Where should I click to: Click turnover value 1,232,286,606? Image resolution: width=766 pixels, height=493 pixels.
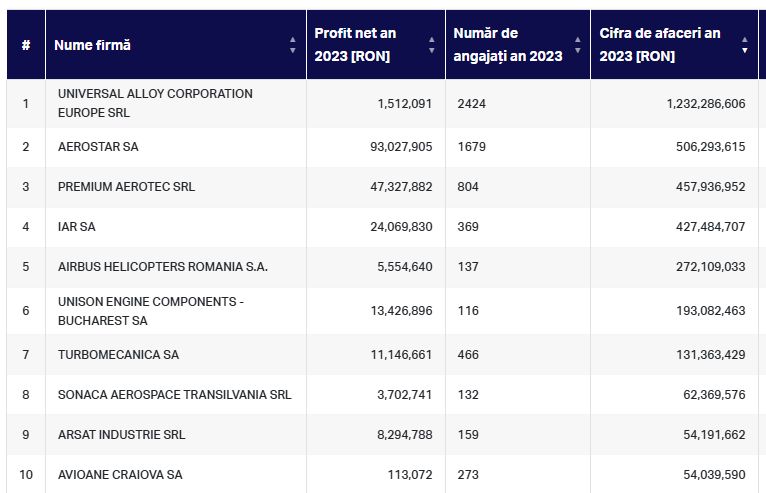[x=706, y=104]
